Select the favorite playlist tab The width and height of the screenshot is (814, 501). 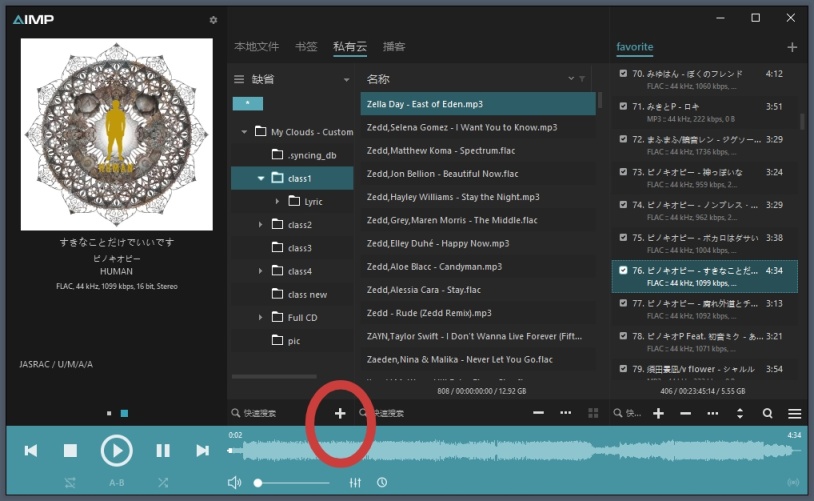pos(634,47)
